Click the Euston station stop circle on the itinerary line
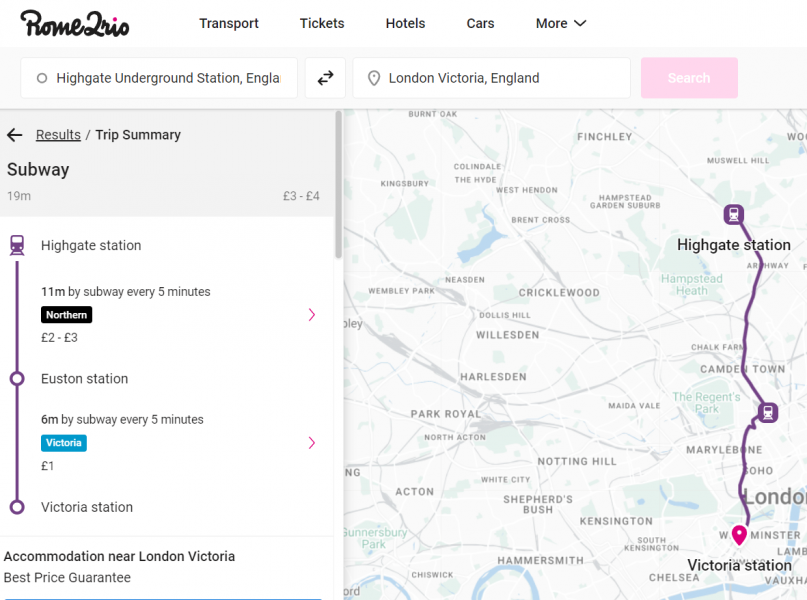This screenshot has height=600, width=807. pyautogui.click(x=17, y=379)
